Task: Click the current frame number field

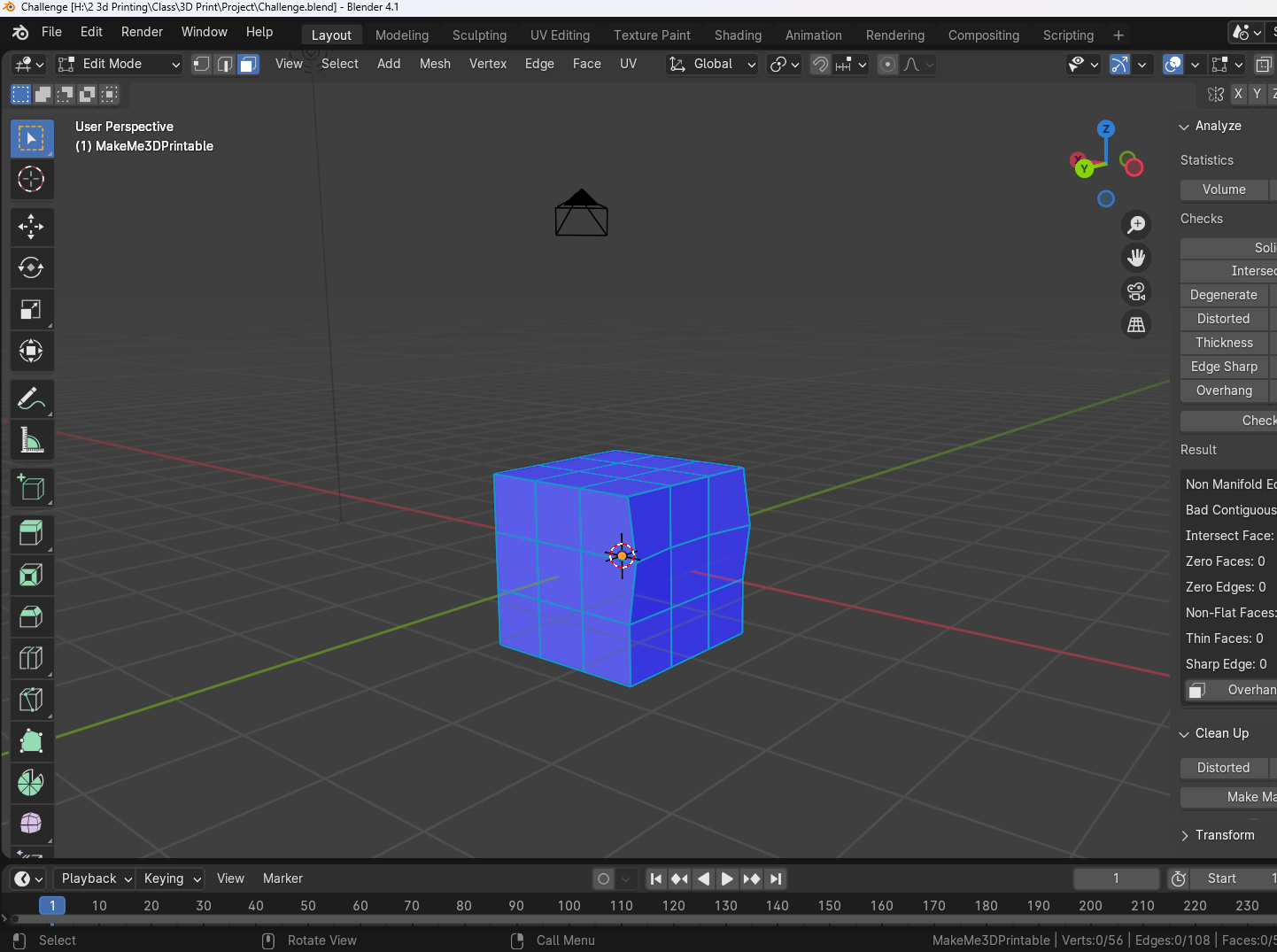Action: [x=1116, y=878]
